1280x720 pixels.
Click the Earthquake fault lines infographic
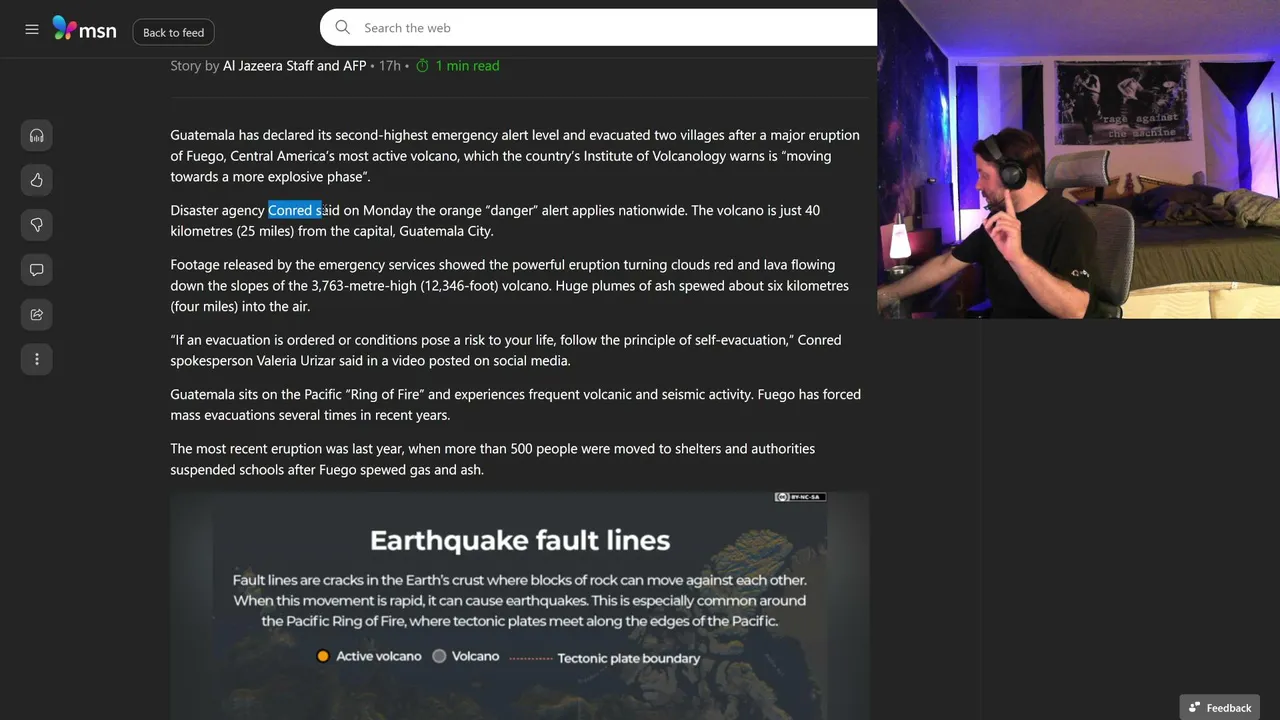coord(519,605)
